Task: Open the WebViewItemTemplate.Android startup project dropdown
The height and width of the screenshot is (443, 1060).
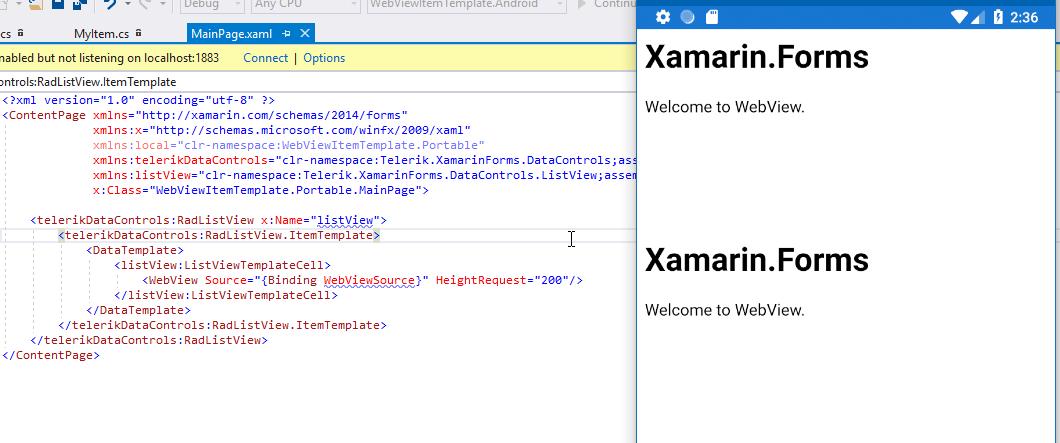Action: (466, 5)
